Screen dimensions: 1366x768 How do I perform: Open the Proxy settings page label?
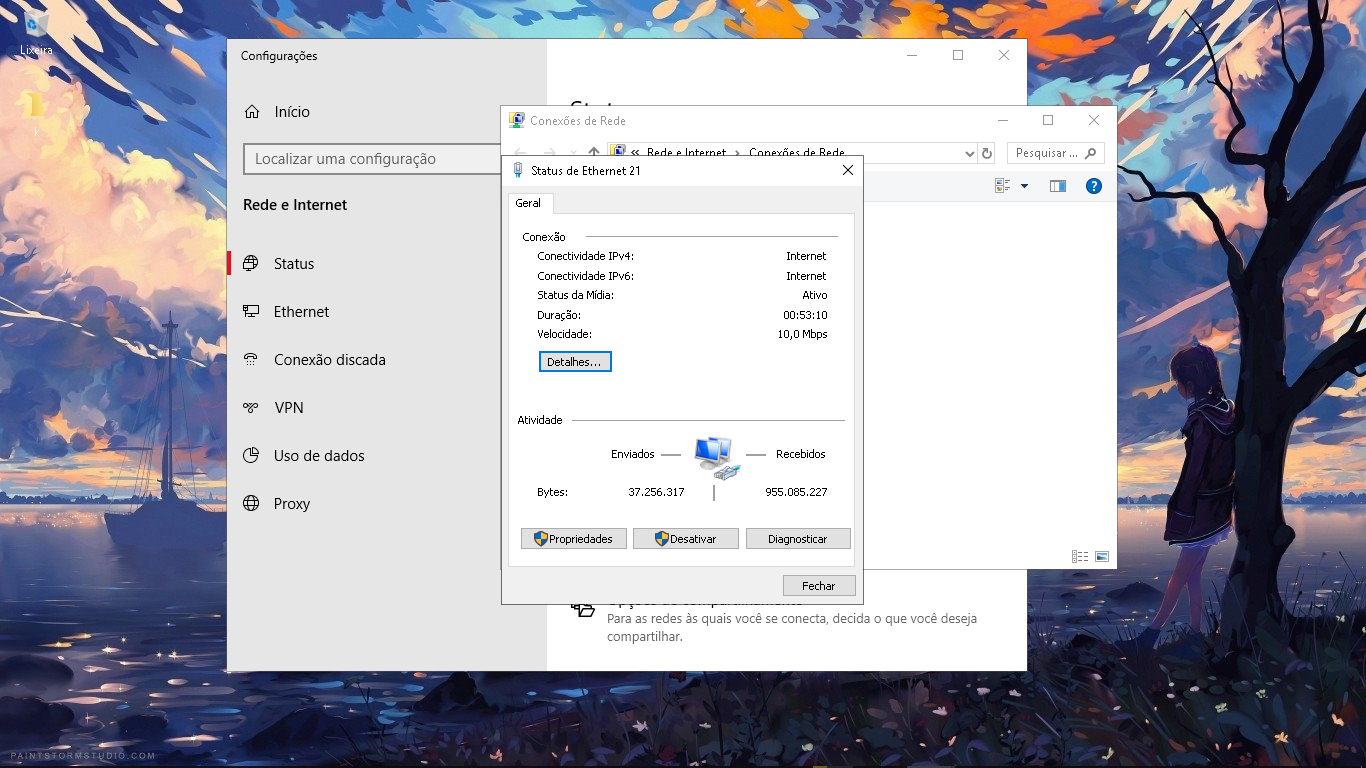coord(292,504)
